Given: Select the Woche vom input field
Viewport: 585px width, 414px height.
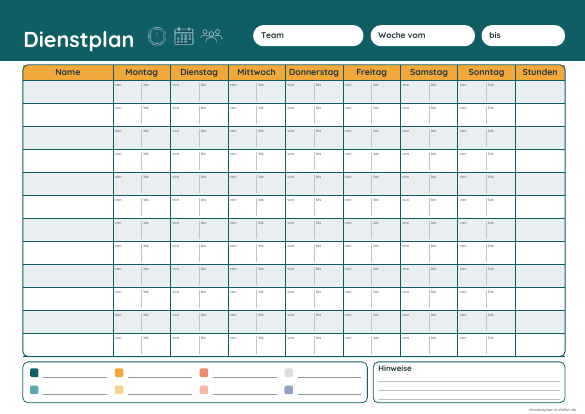Looking at the screenshot, I should click(423, 35).
